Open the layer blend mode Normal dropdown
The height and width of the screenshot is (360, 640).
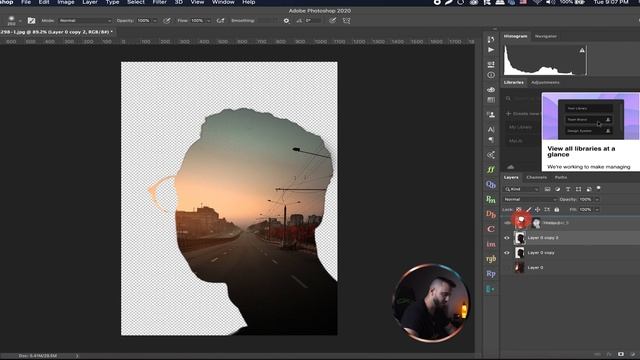pos(530,200)
